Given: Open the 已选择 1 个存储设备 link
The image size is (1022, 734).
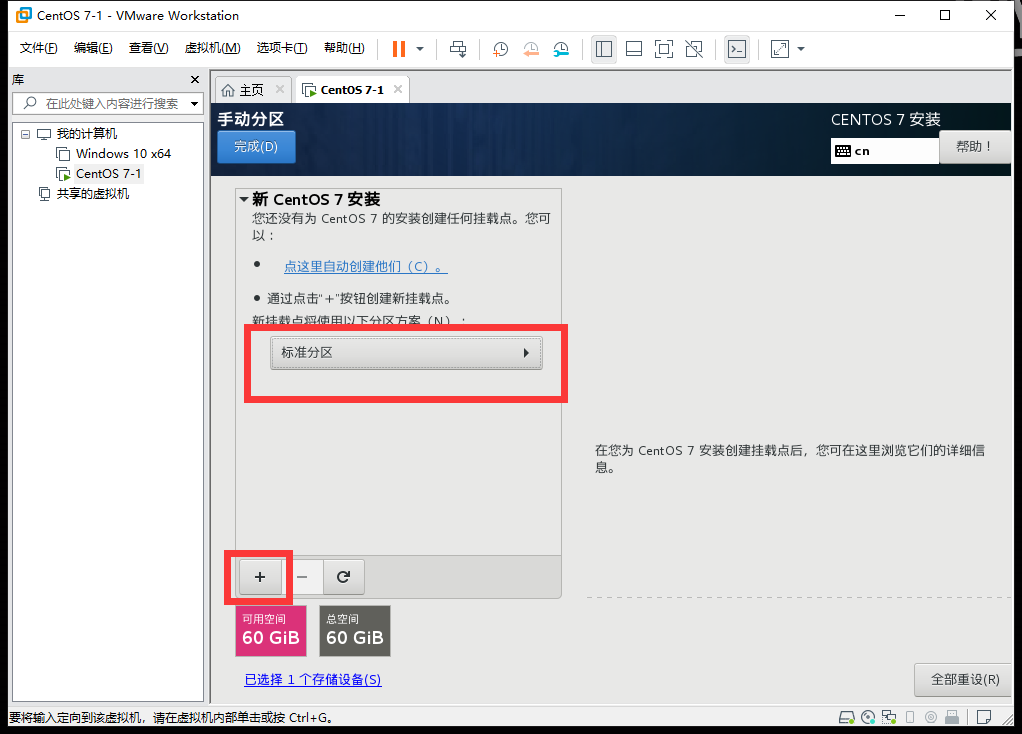Looking at the screenshot, I should (313, 679).
